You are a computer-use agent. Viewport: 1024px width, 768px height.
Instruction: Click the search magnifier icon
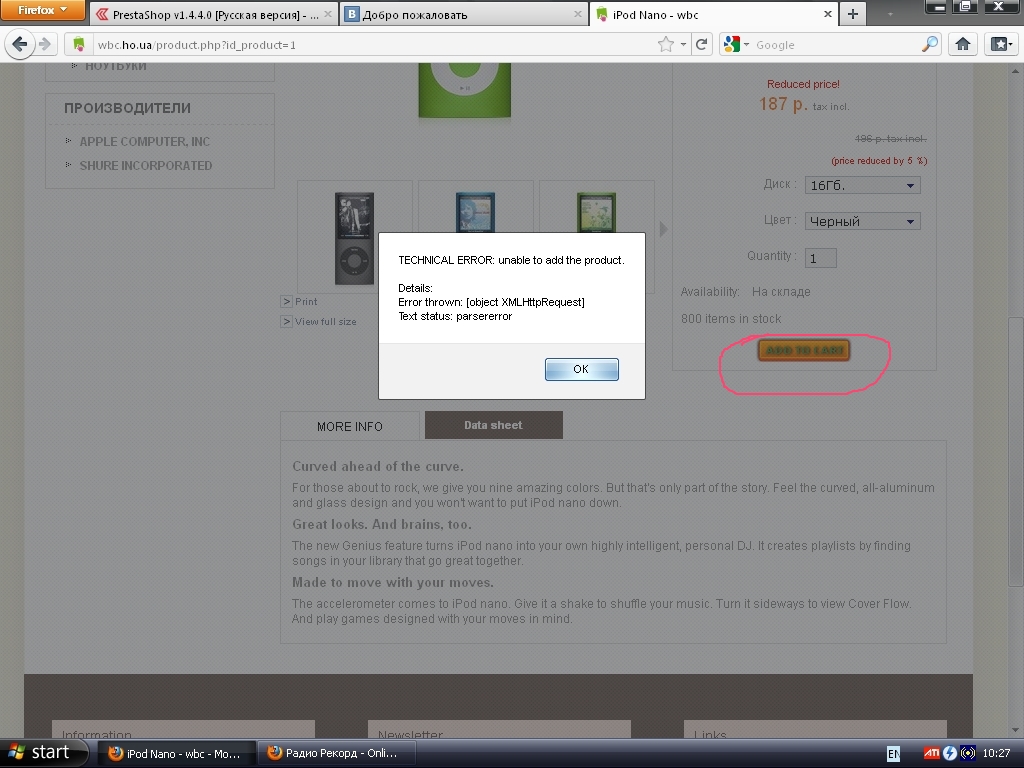coord(929,44)
